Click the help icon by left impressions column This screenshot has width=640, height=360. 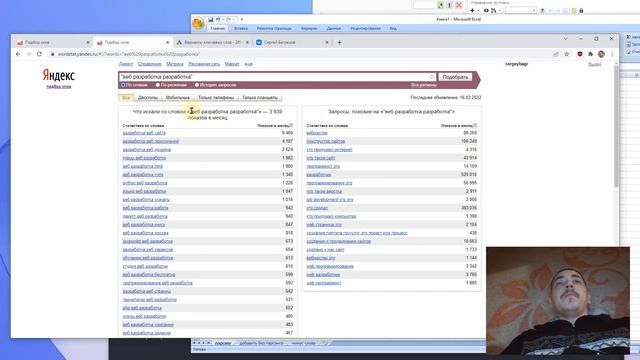[291, 126]
